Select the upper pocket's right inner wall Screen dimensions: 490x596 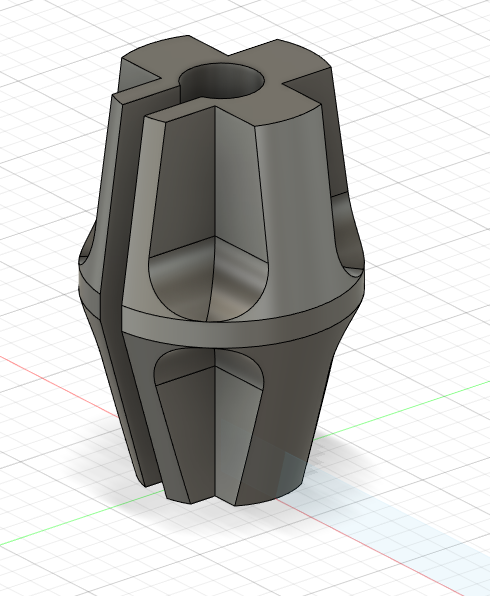239,182
